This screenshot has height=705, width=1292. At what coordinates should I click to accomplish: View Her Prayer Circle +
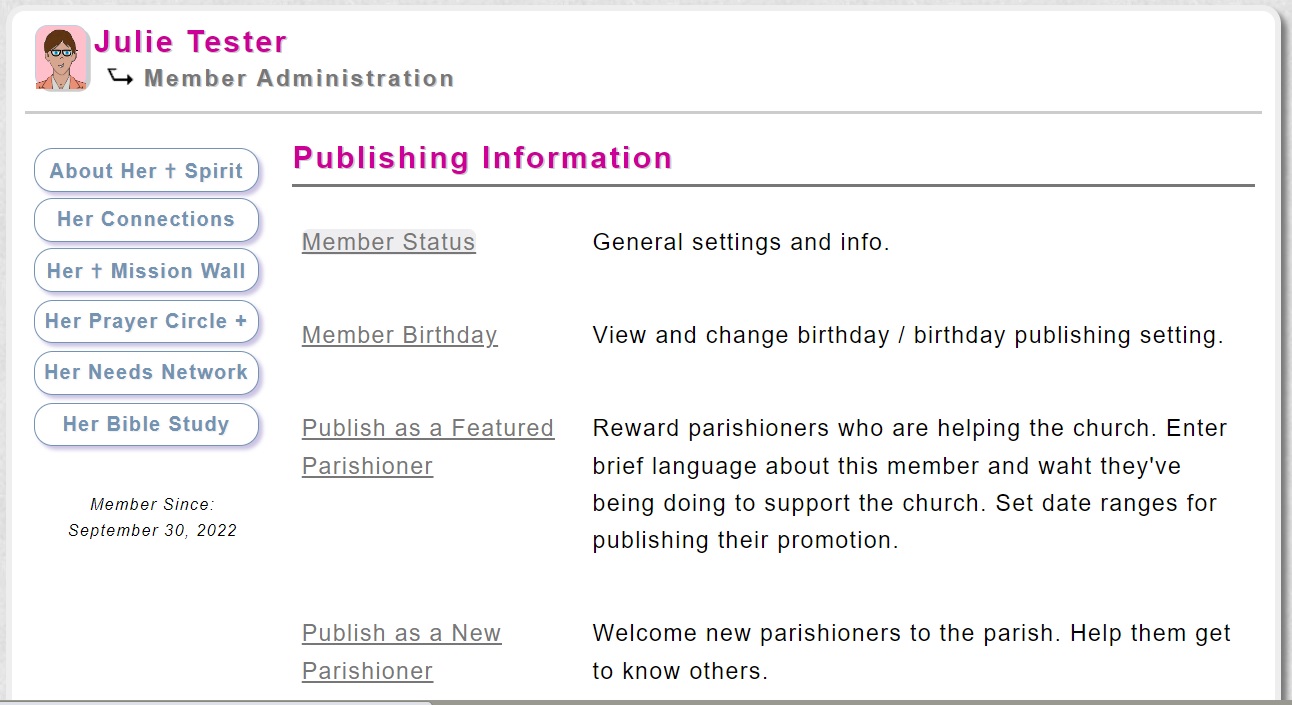click(146, 321)
